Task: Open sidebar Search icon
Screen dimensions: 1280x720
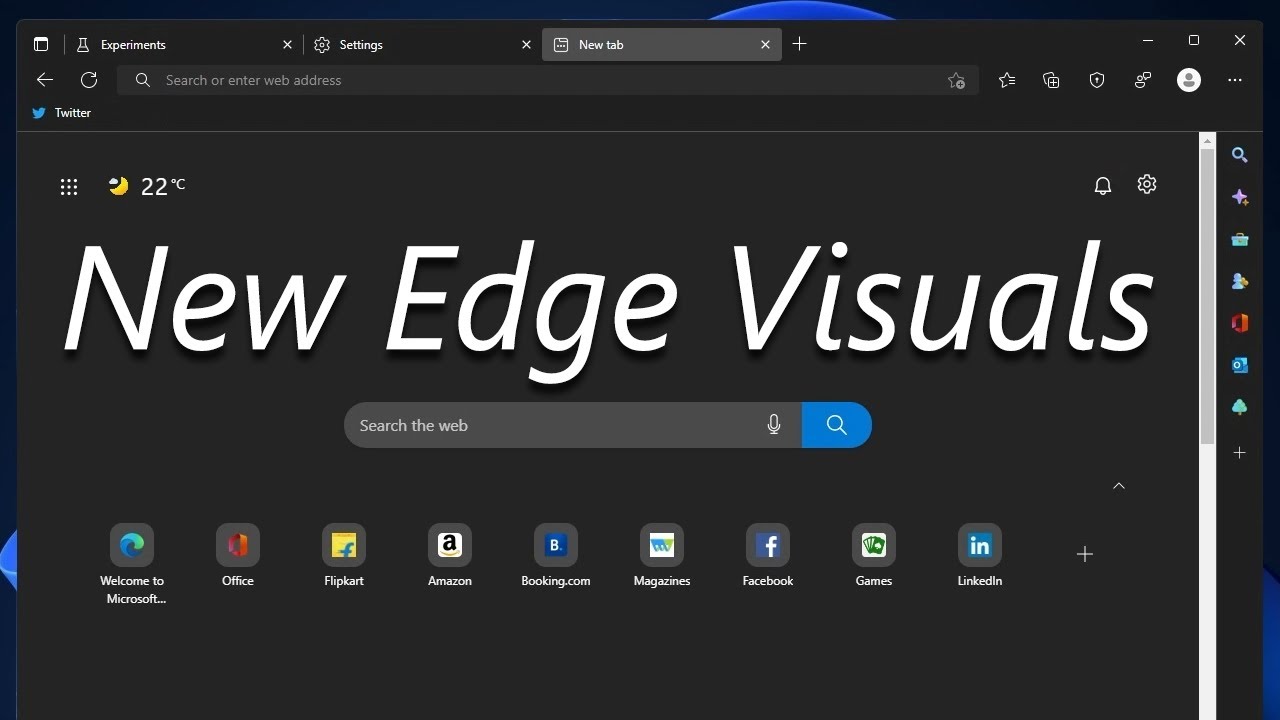Action: (x=1240, y=155)
